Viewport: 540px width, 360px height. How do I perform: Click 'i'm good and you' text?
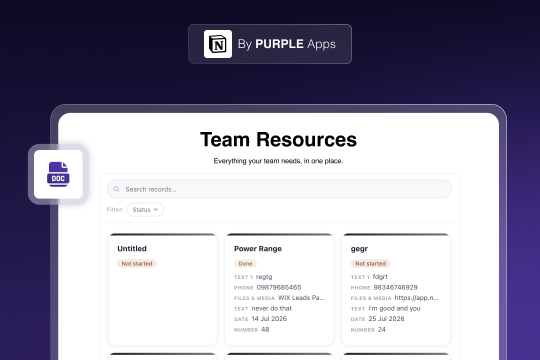394,308
